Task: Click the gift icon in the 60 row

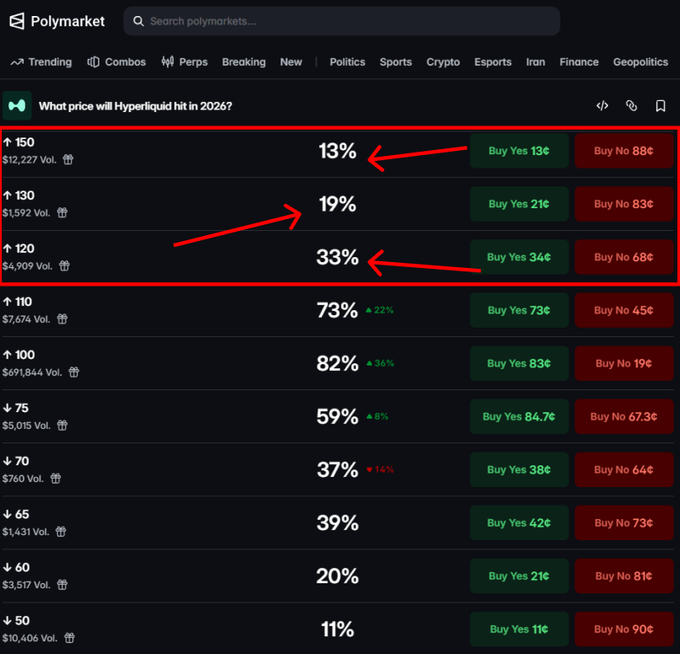Action: click(62, 585)
